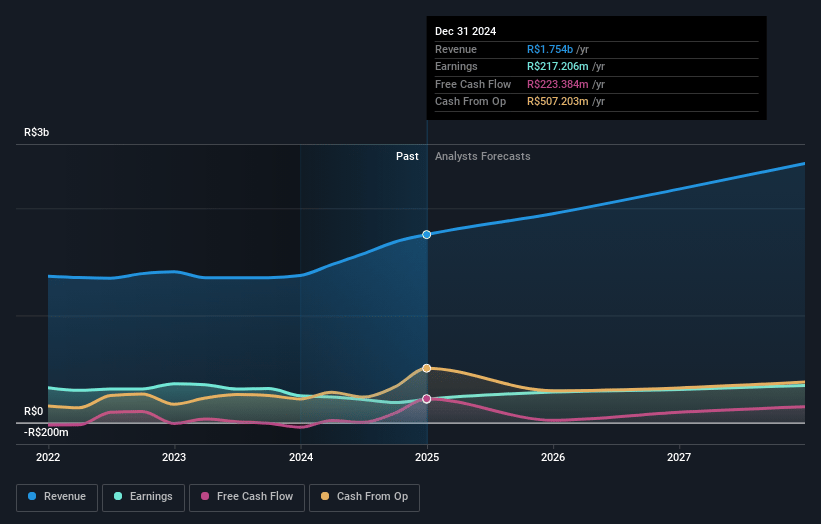
Task: Click the pink Free Cash Flow legend dot
Action: pos(205,496)
